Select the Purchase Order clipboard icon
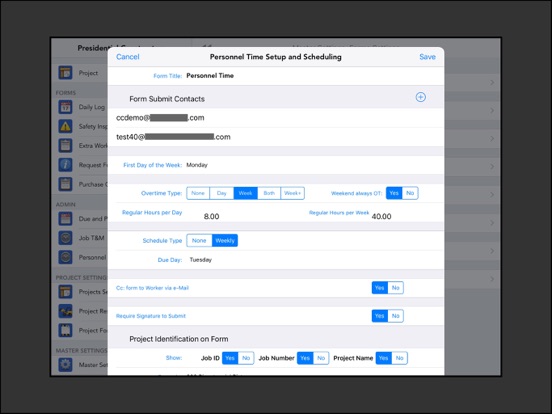552x414 pixels. (x=65, y=184)
